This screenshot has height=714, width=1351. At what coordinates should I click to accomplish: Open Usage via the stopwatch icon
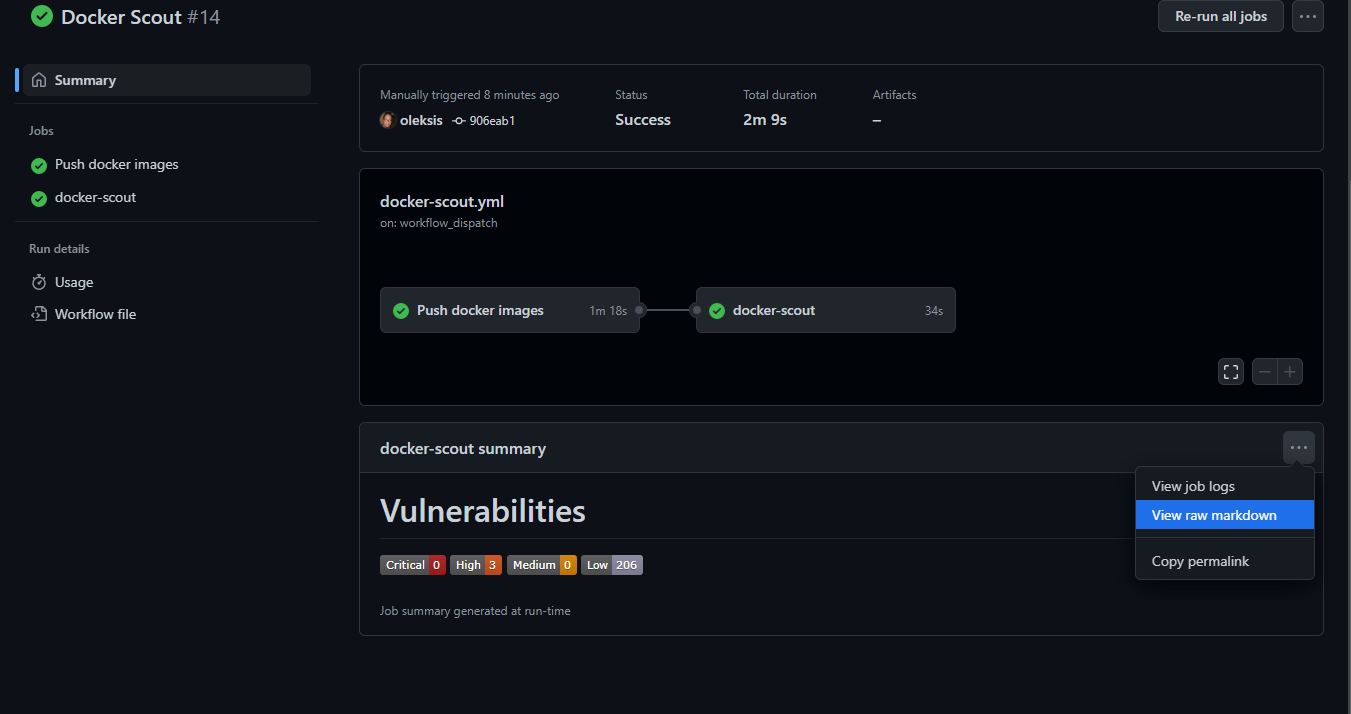pyautogui.click(x=38, y=282)
